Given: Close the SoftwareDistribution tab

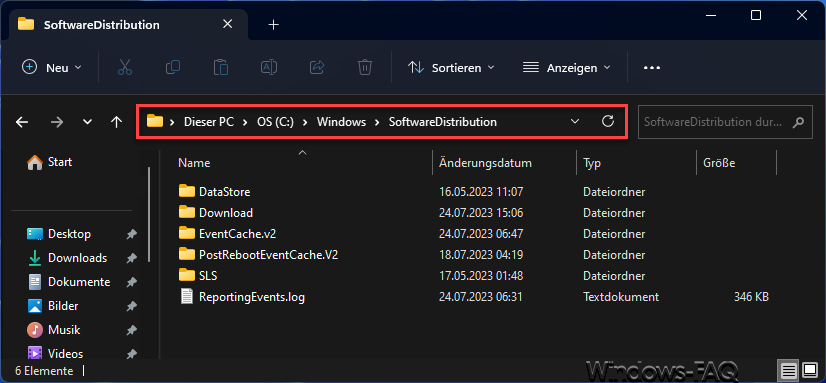Looking at the screenshot, I should click(x=228, y=24).
